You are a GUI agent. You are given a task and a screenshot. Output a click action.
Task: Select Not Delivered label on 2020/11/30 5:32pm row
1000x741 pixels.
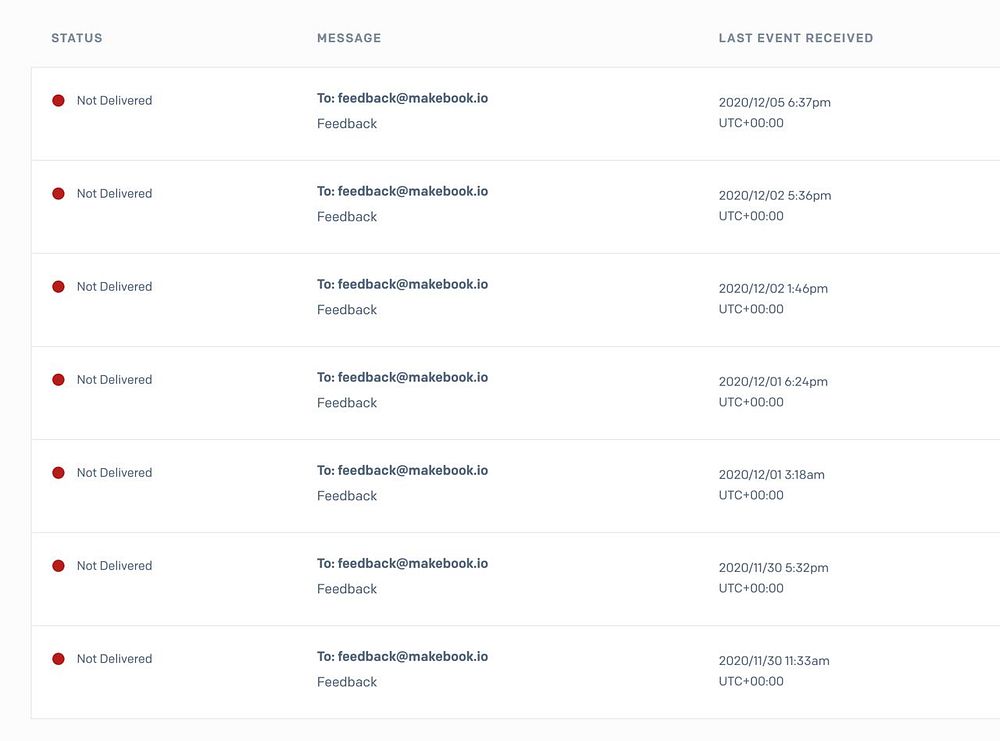click(114, 566)
